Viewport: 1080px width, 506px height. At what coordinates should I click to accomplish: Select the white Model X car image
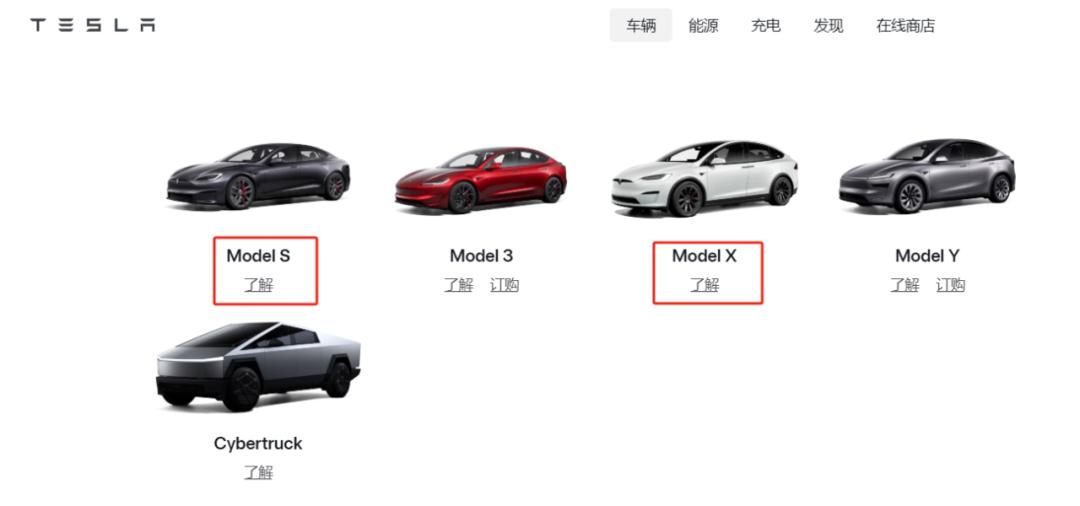(705, 178)
